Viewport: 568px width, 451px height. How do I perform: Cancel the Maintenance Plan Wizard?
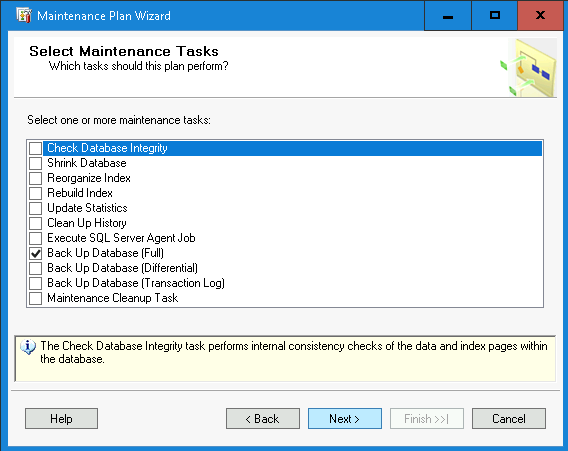pos(509,419)
